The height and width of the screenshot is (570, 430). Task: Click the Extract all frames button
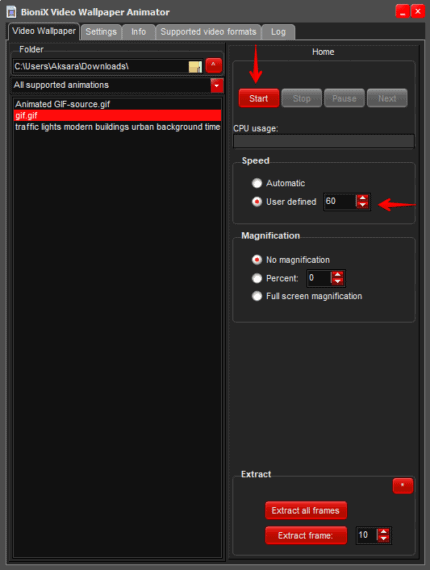306,510
